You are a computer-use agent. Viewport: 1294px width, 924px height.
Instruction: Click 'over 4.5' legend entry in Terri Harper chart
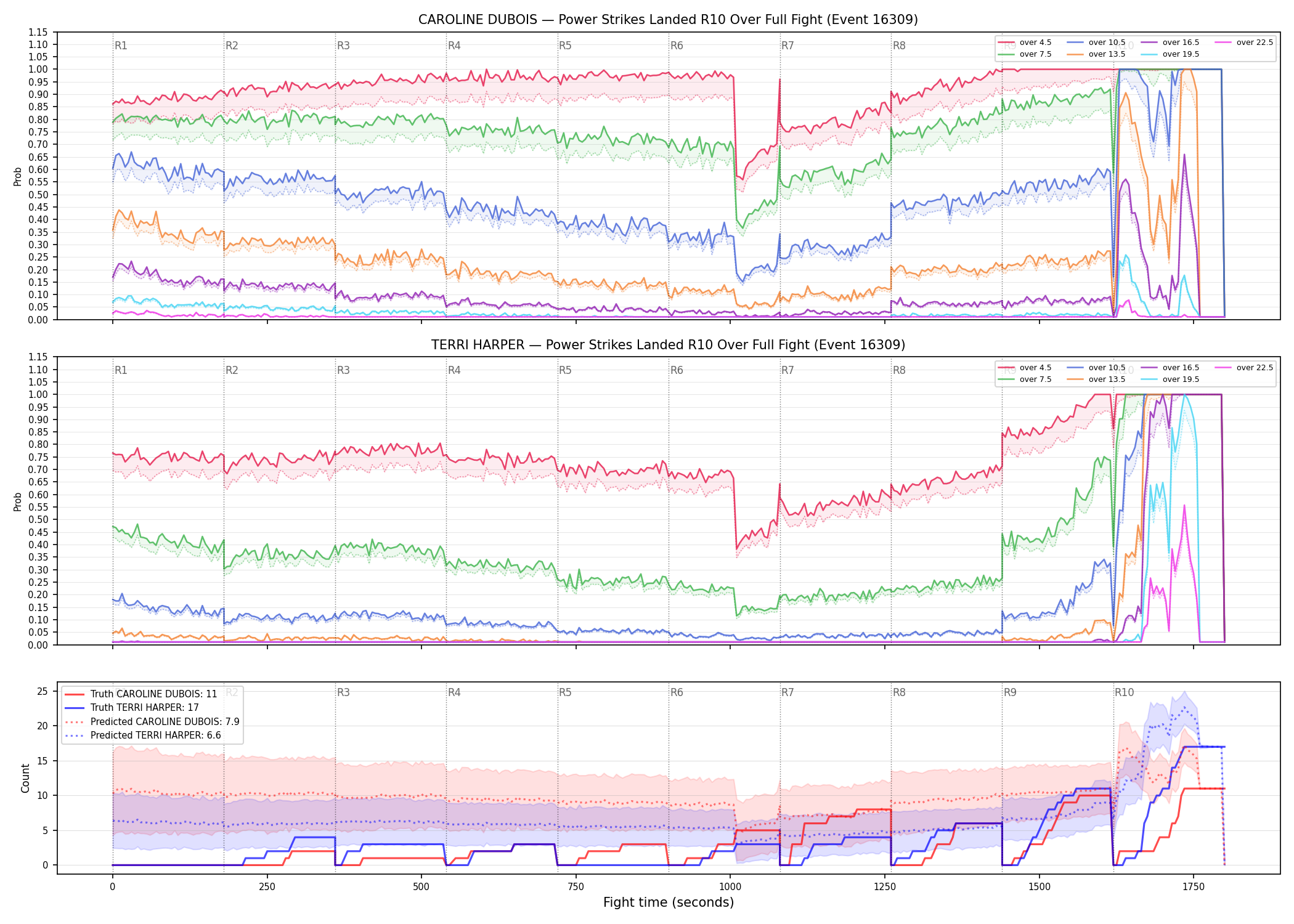coord(1025,368)
